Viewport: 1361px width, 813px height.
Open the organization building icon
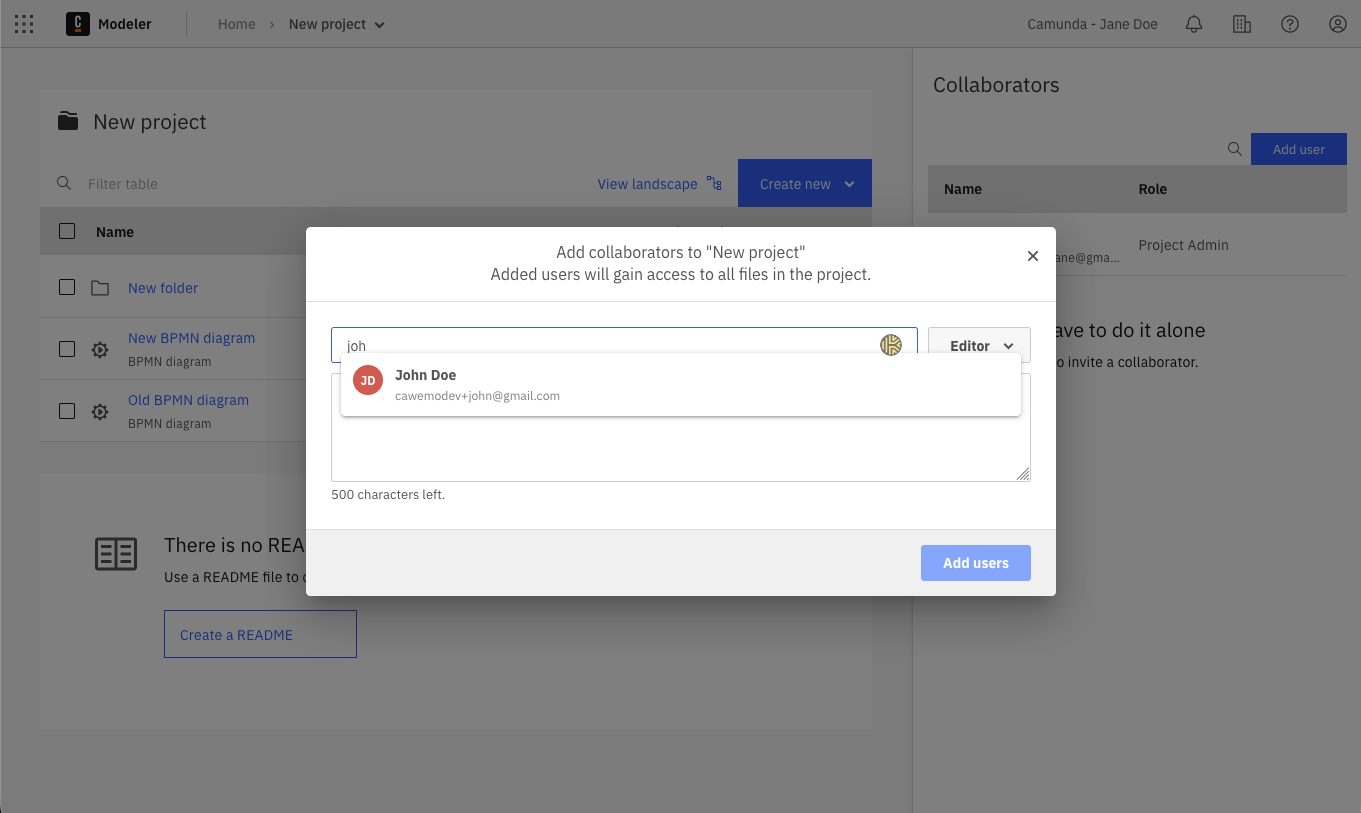(1242, 24)
